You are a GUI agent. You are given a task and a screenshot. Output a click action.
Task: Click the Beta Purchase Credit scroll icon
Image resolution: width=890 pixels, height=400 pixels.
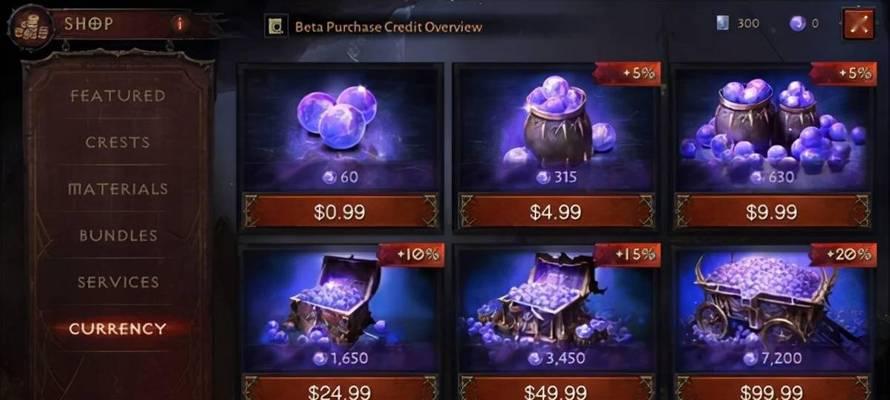tap(276, 26)
